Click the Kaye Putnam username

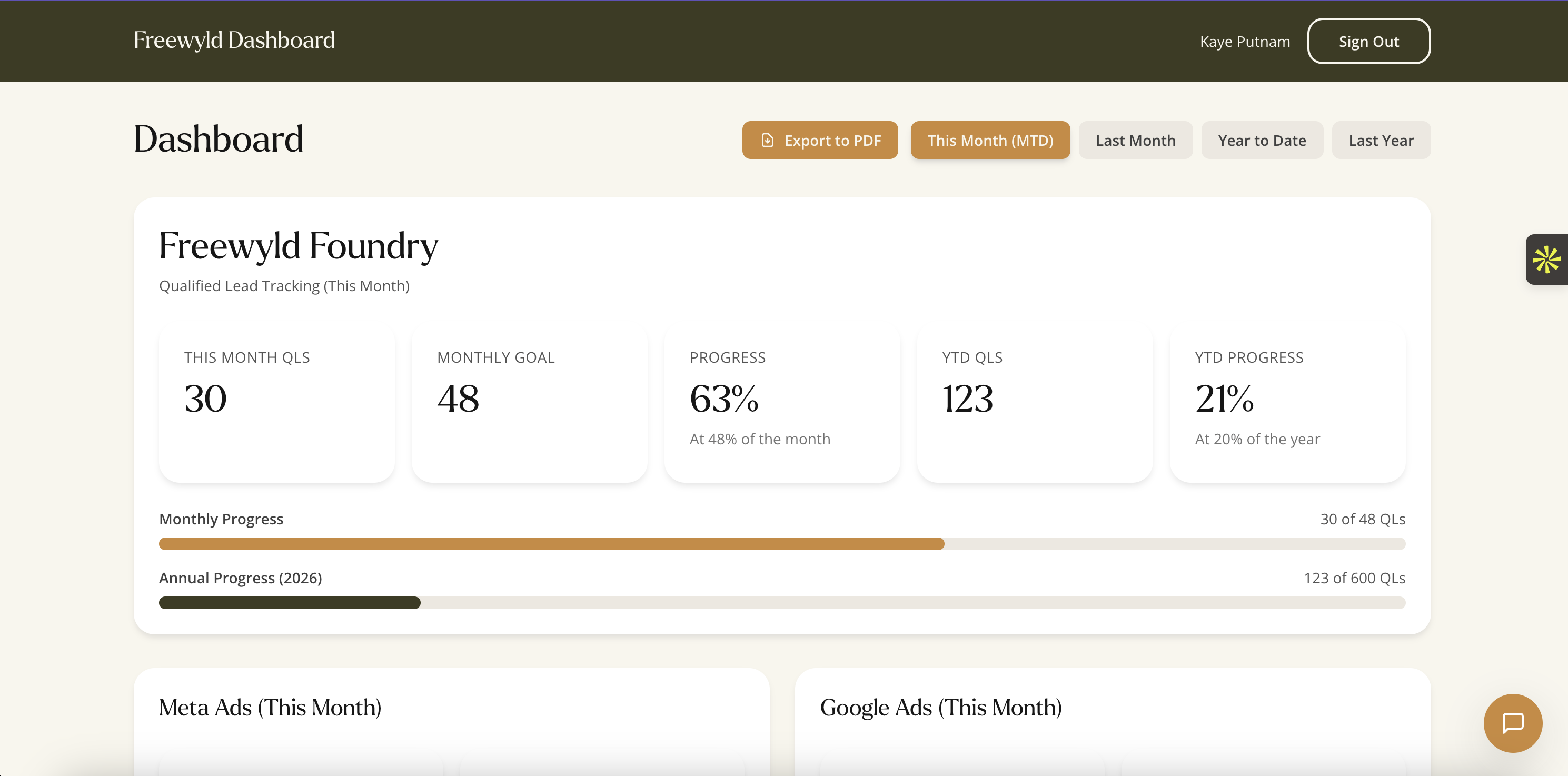(x=1245, y=42)
